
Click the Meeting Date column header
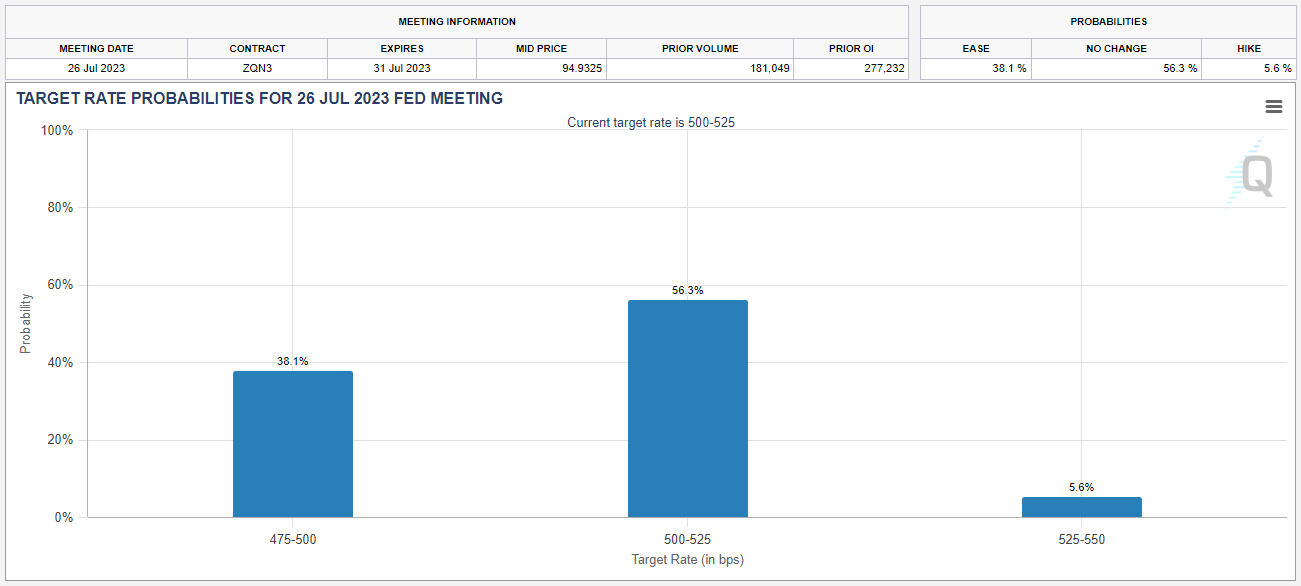[96, 48]
